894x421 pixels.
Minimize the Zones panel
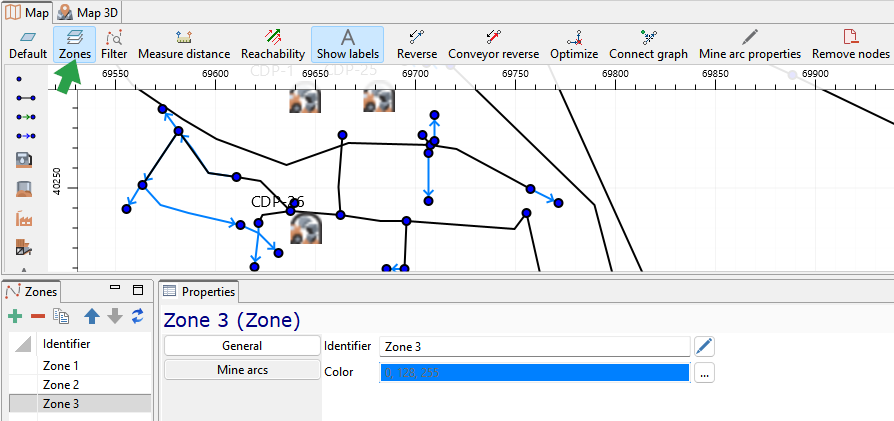pyautogui.click(x=115, y=288)
